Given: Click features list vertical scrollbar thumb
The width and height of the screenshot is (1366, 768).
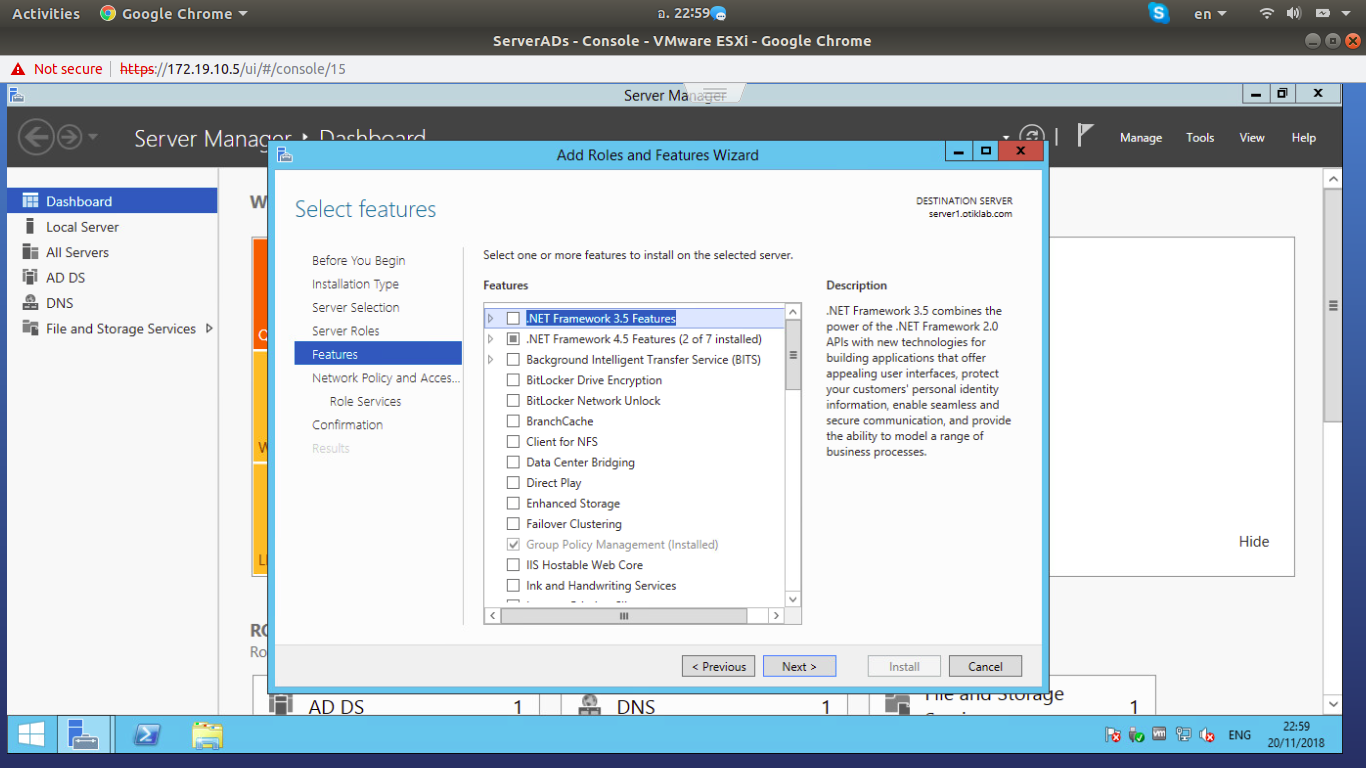Looking at the screenshot, I should coord(793,355).
